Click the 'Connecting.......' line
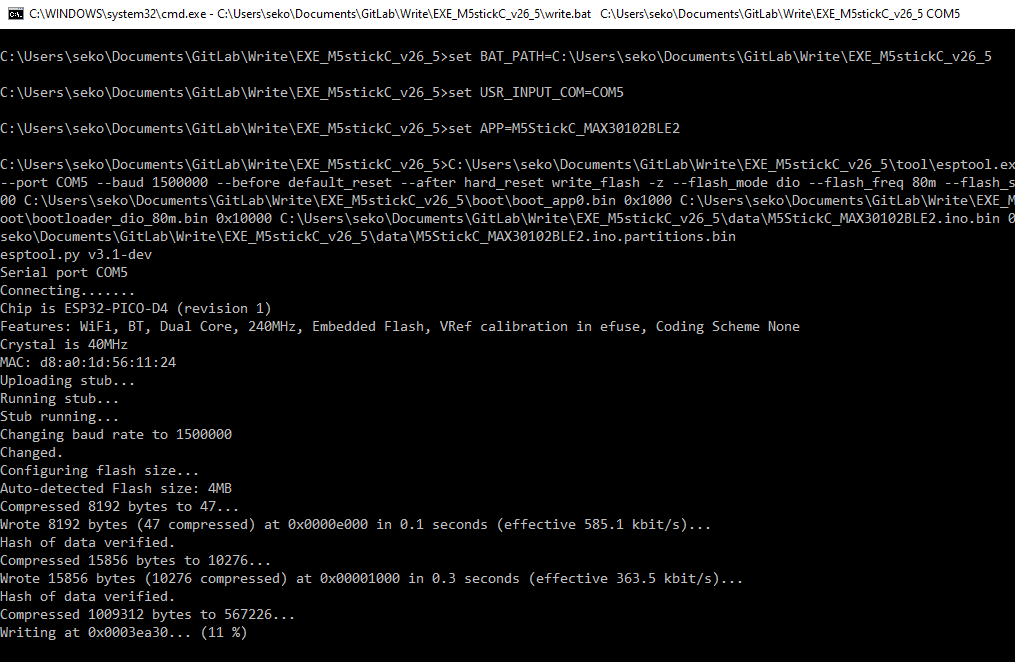The height and width of the screenshot is (662, 1015). (x=67, y=291)
